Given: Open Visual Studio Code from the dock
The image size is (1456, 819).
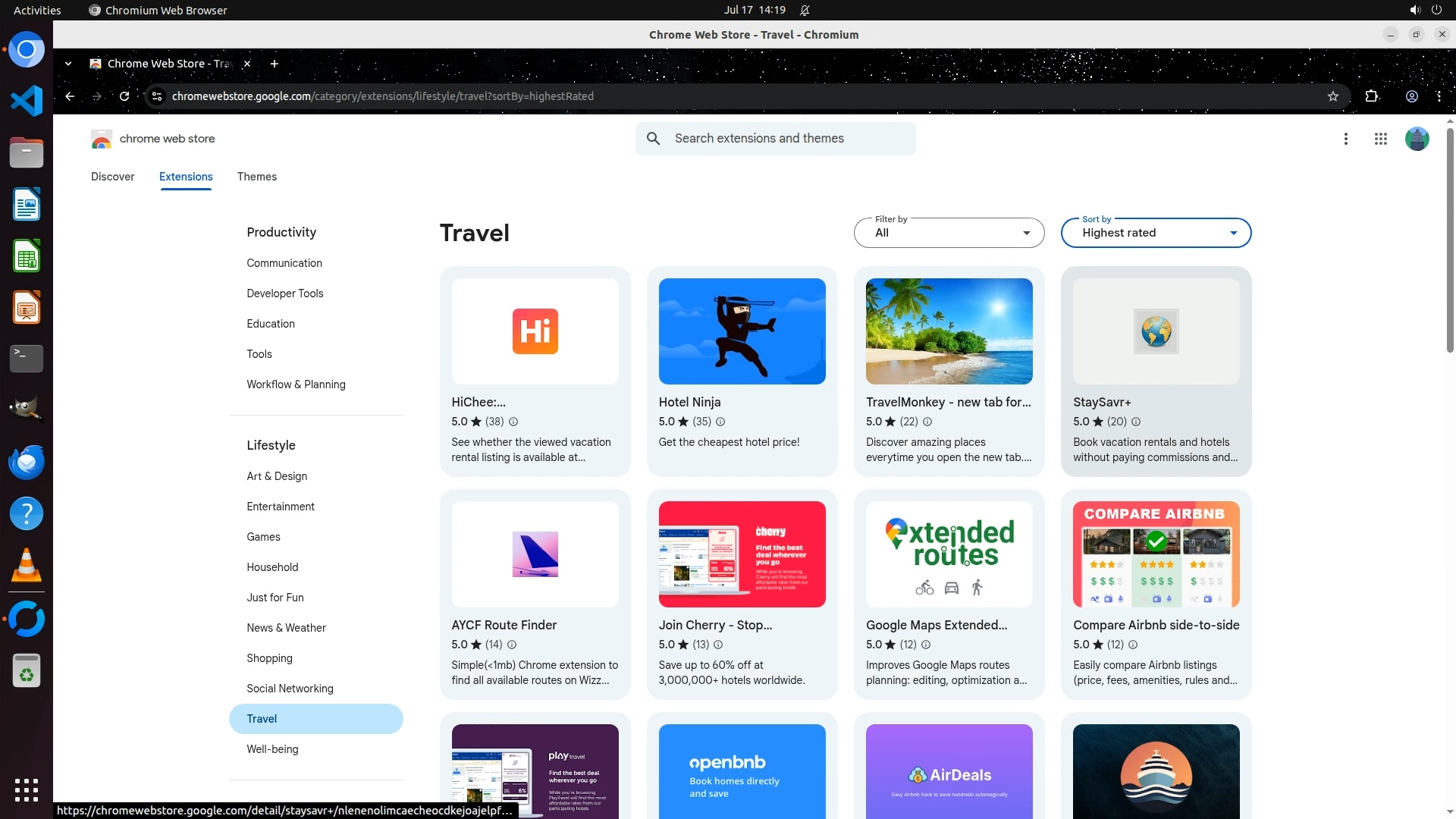Looking at the screenshot, I should 27,101.
